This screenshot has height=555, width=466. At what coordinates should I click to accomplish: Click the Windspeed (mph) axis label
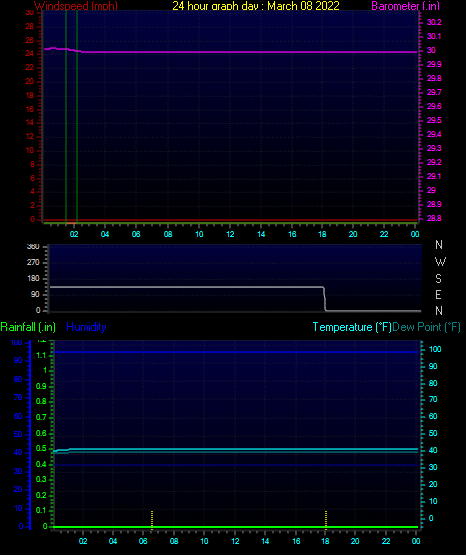76,6
